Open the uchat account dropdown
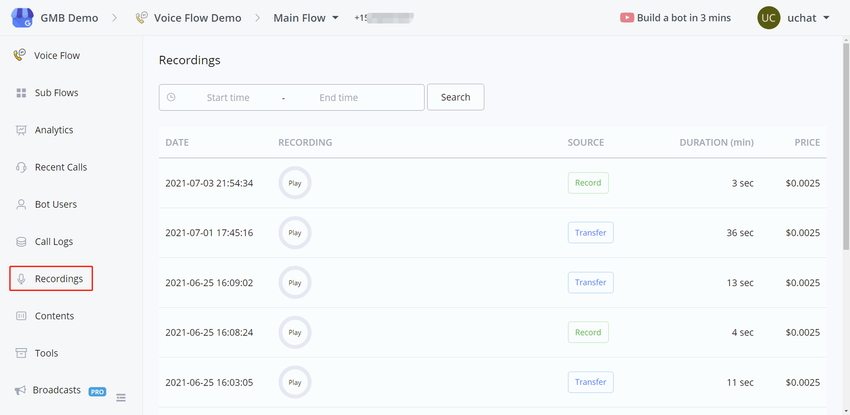The image size is (850, 415). tap(826, 18)
